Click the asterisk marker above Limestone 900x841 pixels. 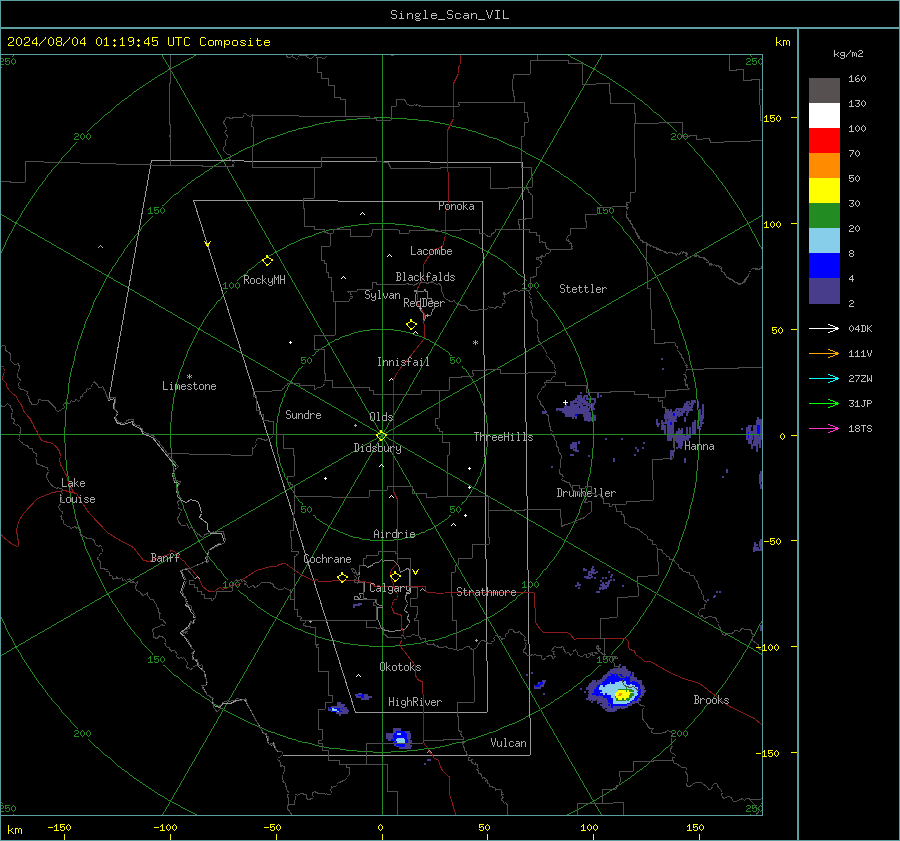point(189,377)
